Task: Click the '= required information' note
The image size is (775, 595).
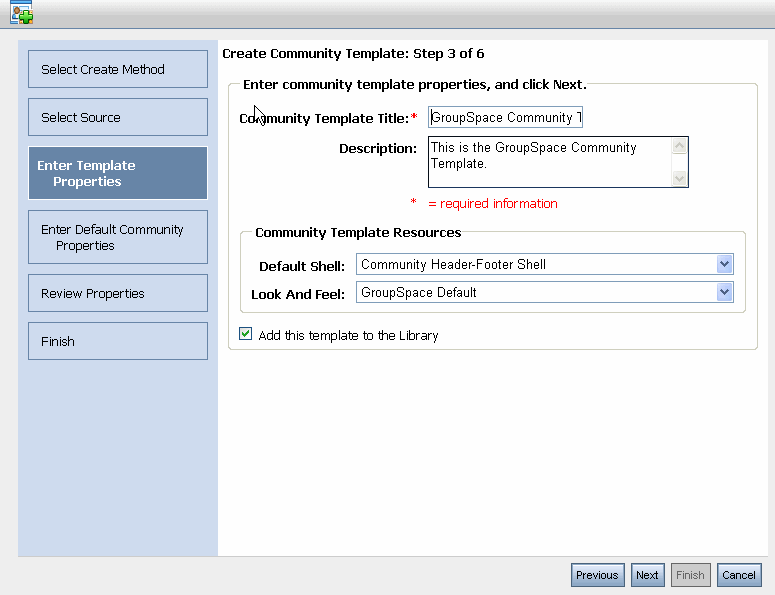Action: tap(493, 204)
